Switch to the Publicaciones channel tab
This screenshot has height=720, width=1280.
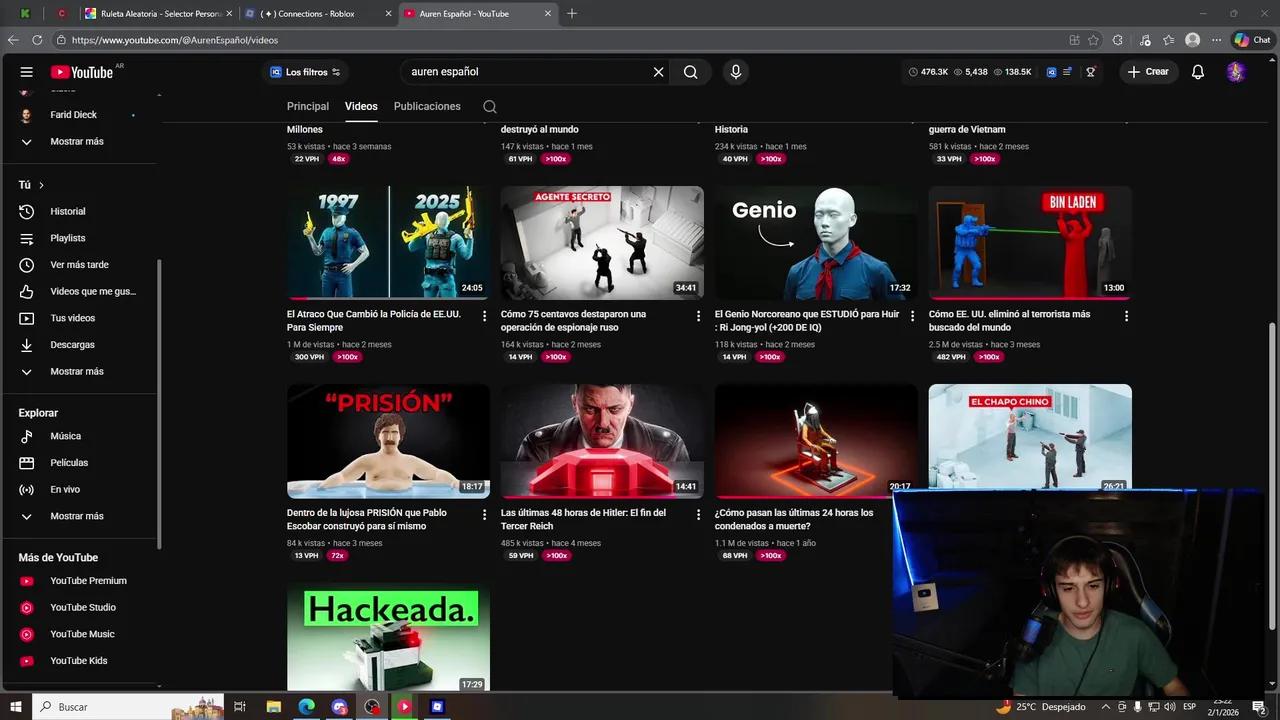tap(427, 106)
